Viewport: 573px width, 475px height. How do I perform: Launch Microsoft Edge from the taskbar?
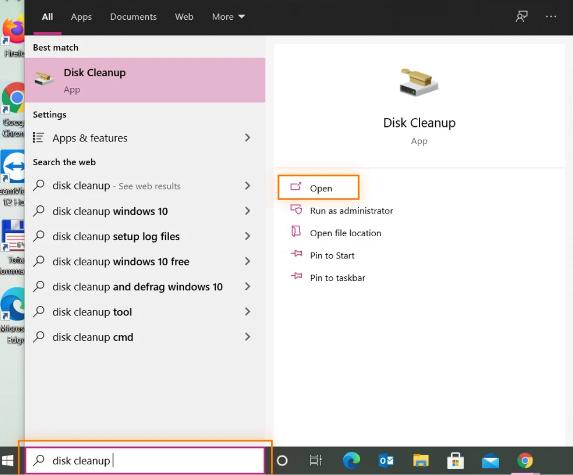tap(351, 460)
